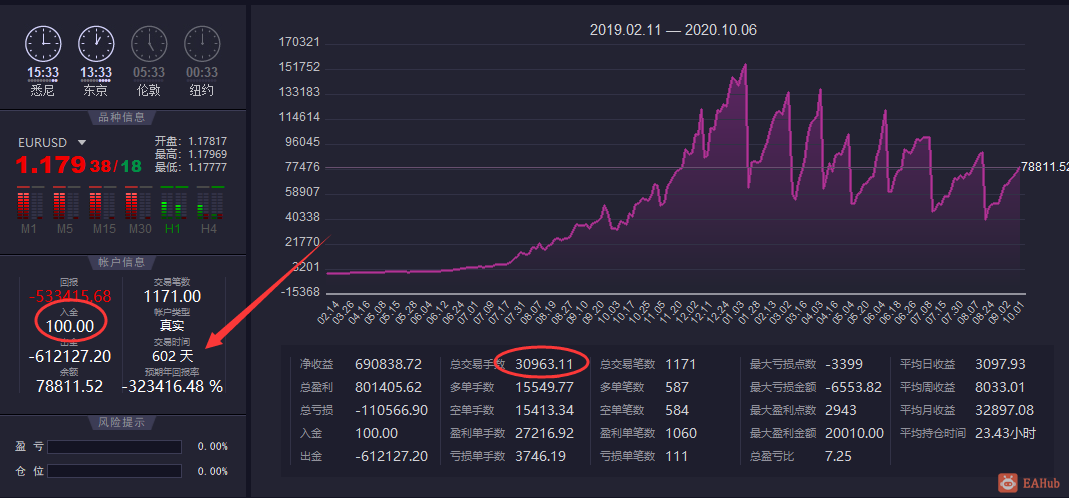Image resolution: width=1069 pixels, height=498 pixels.
Task: Click the 盈利单手数 value 27216.92
Action: [x=545, y=433]
